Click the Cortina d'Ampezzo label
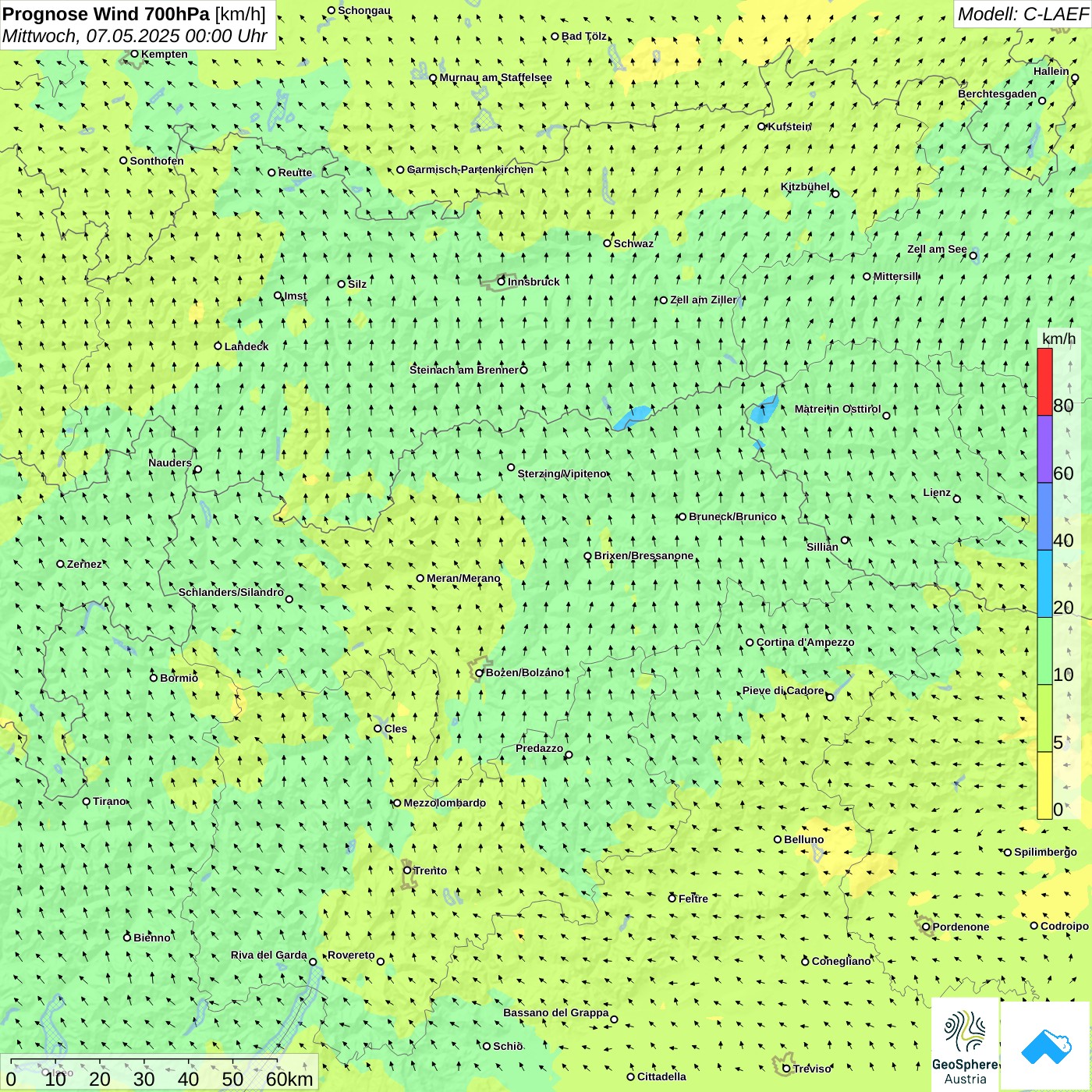 tap(805, 643)
